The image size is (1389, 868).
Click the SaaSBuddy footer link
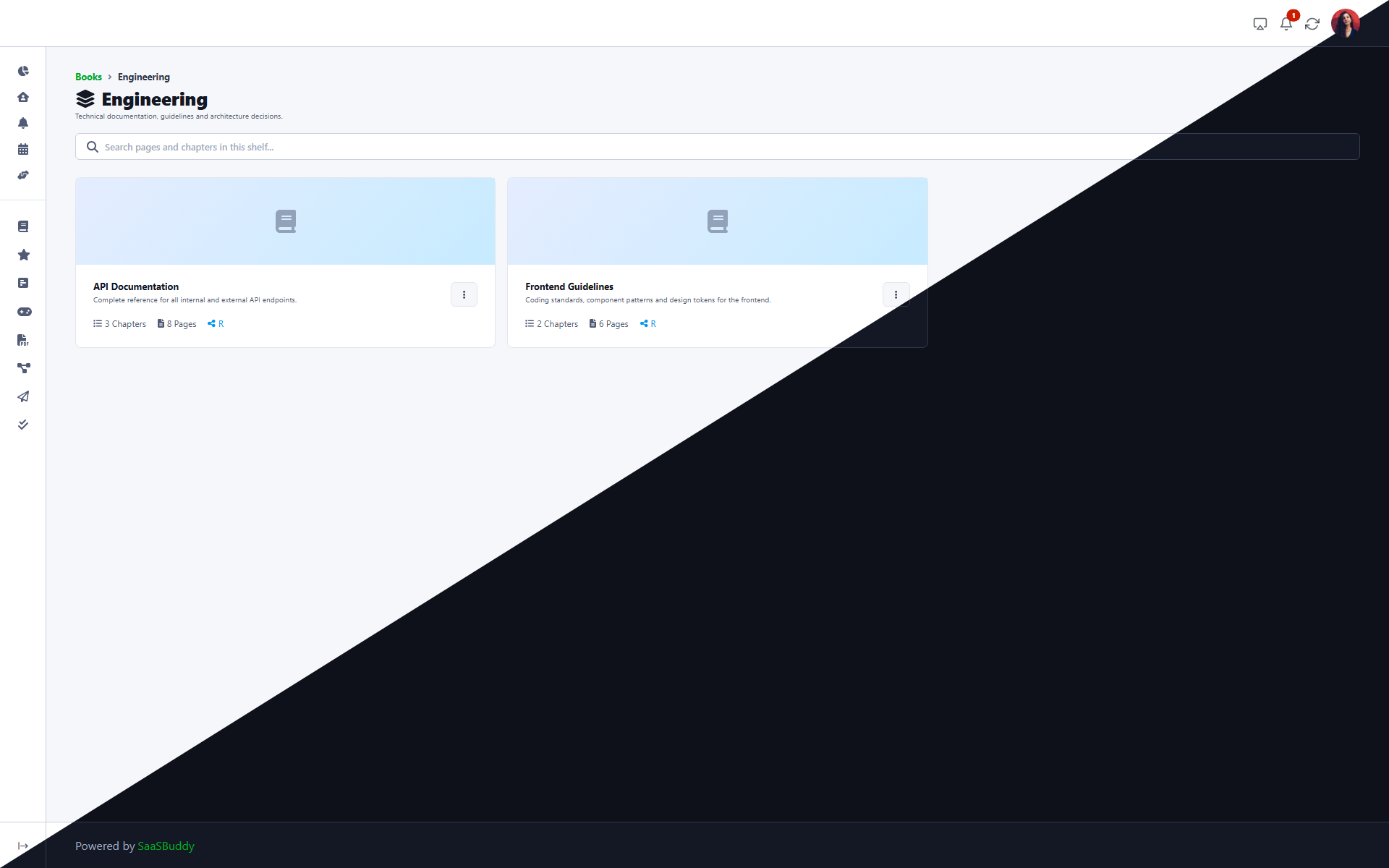click(166, 846)
